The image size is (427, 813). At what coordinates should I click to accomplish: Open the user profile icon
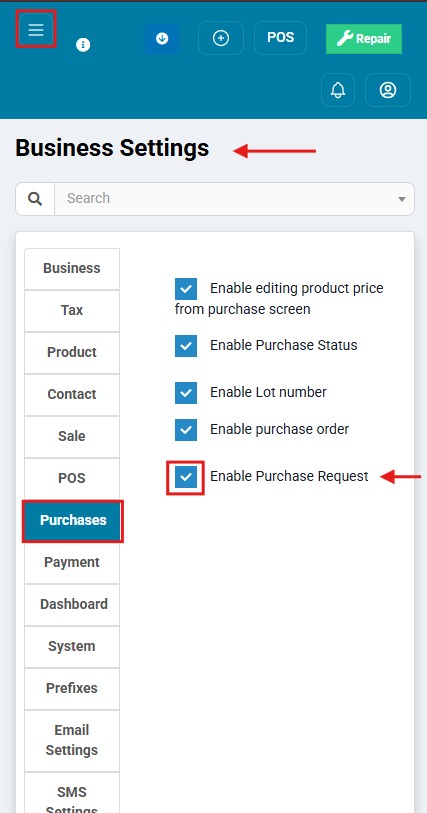[x=388, y=90]
